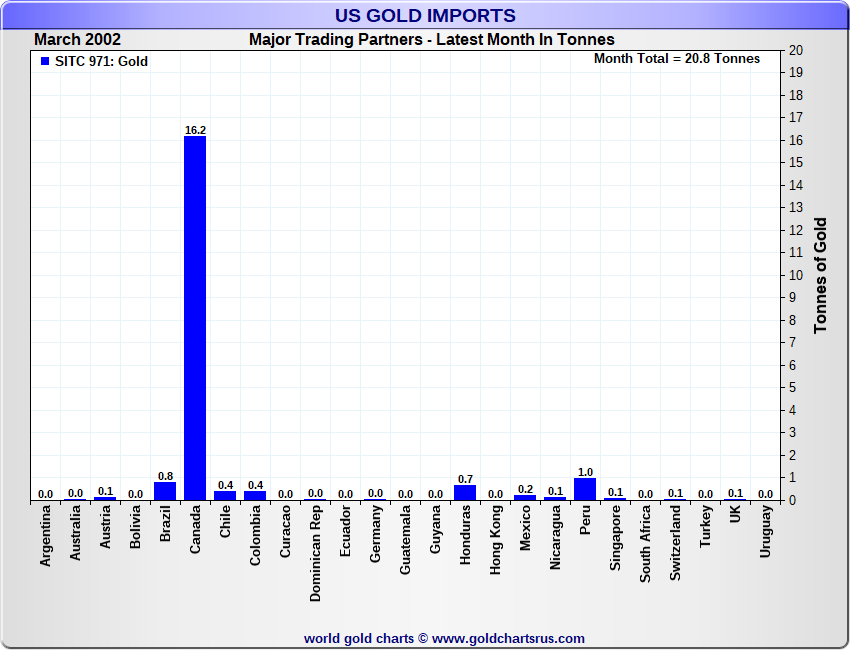Click the Mexico bar in the chart

tap(525, 497)
